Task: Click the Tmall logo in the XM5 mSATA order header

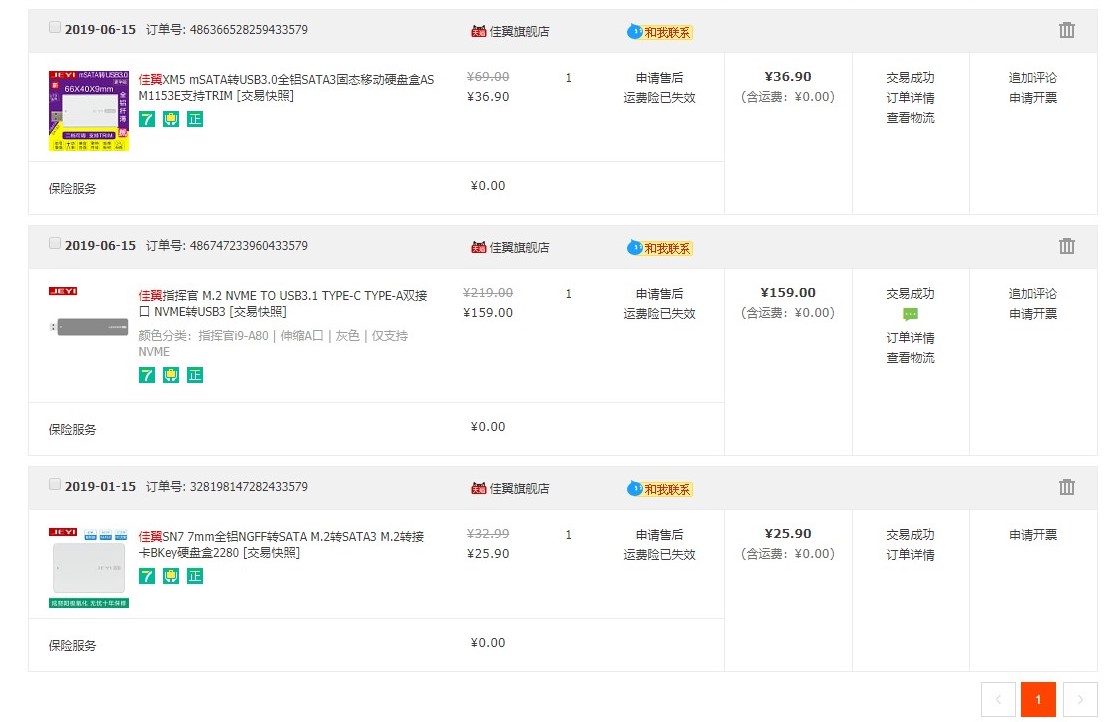Action: 479,31
